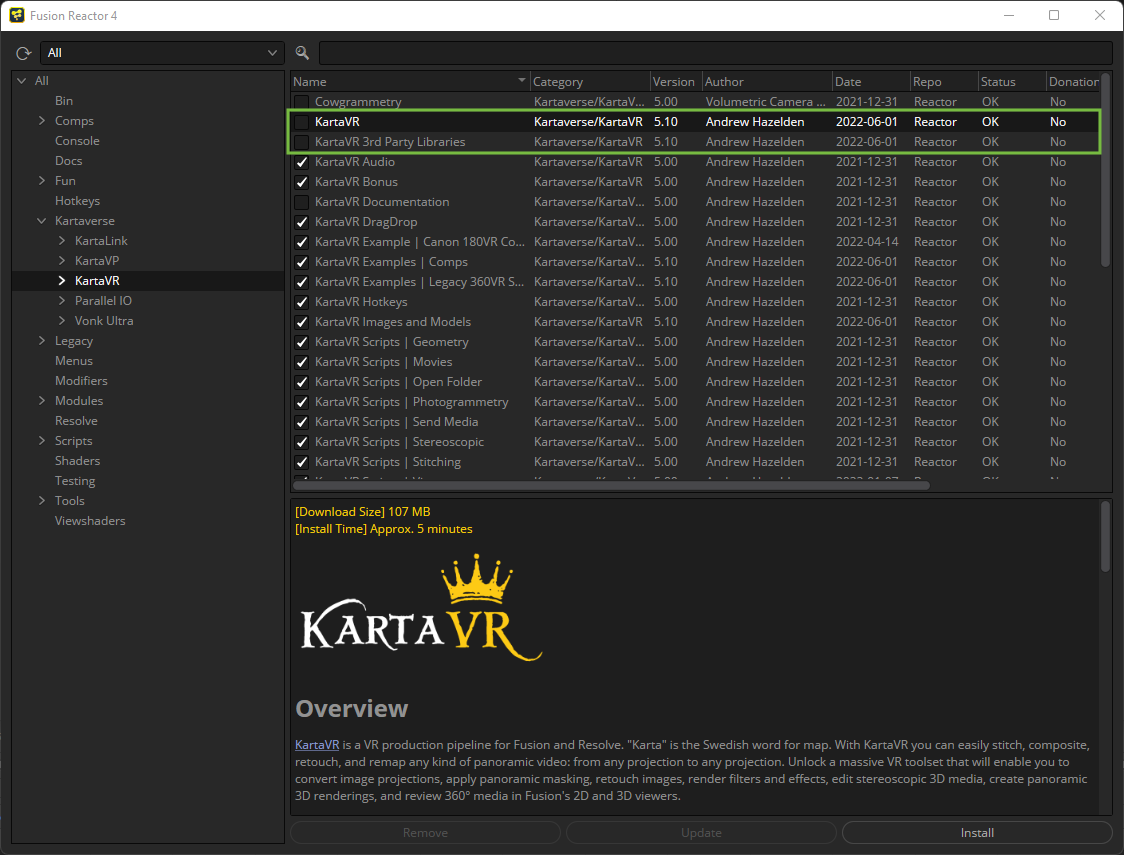Select the Testing category
Screen dimensions: 1124x855
(x=75, y=481)
